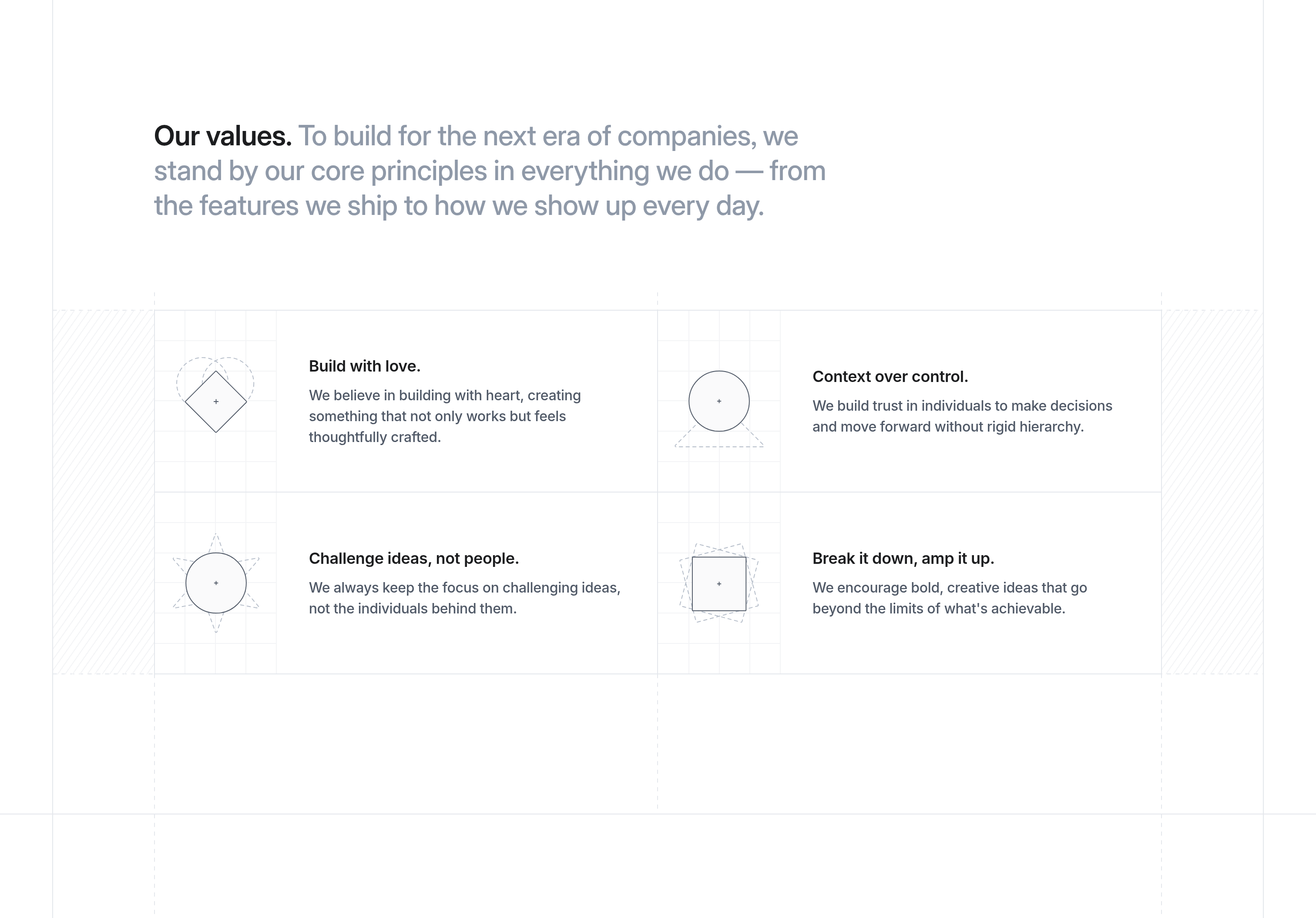Click the text about bold, creative ideas
The width and height of the screenshot is (1316, 918).
coord(949,598)
